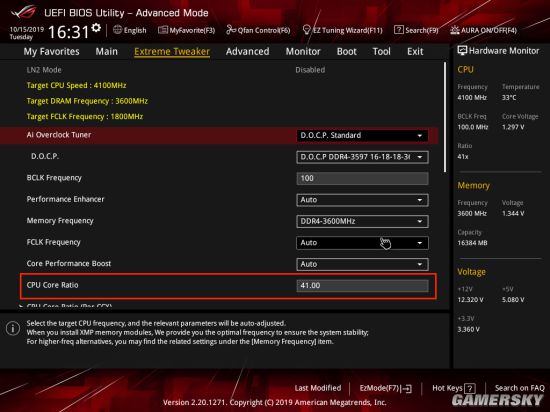Open the Memory Frequency DDR4-3600MHz dropdown
This screenshot has width=550, height=412.
[x=362, y=221]
